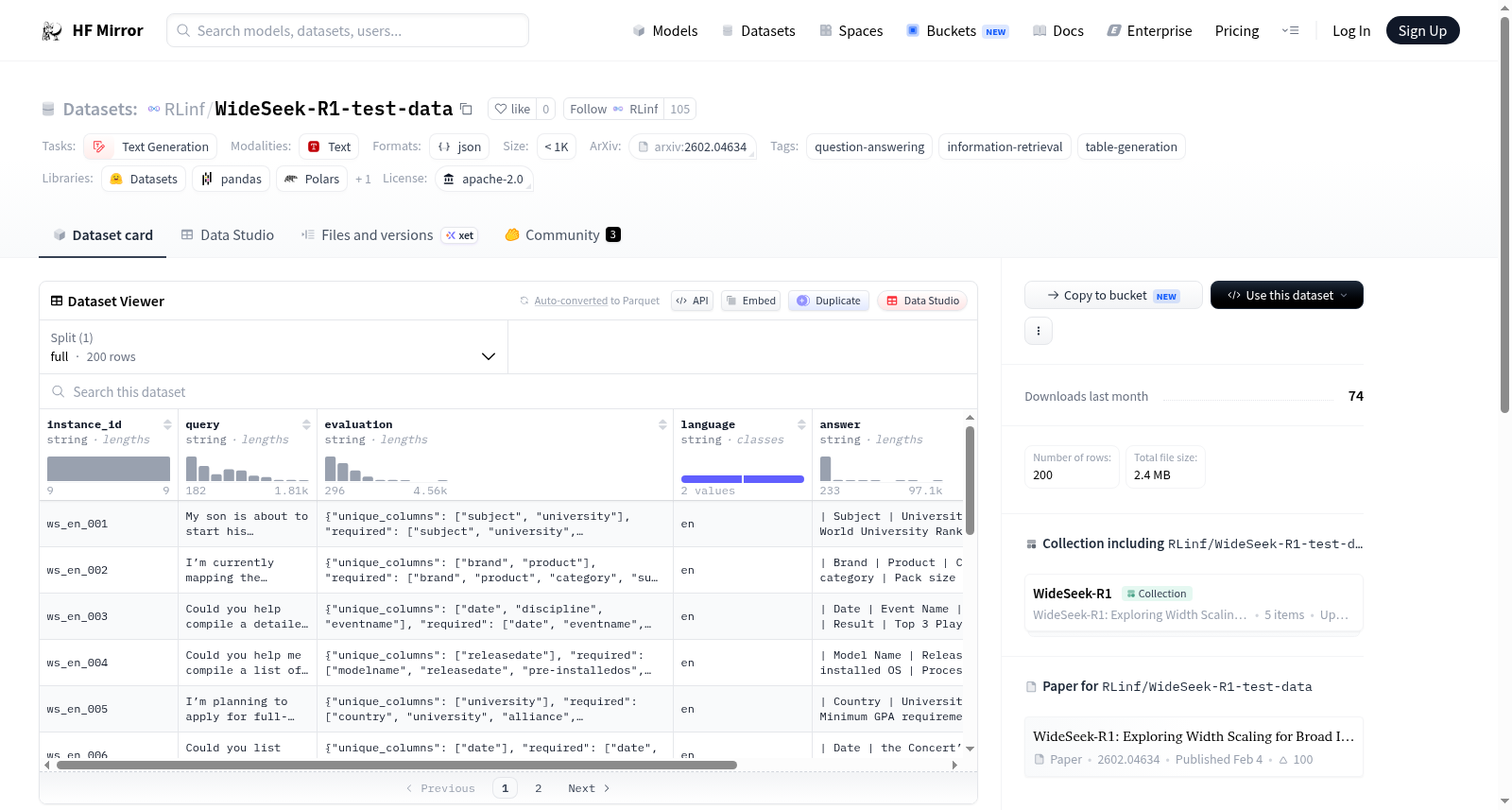The width and height of the screenshot is (1512, 810).
Task: Open the Text modality tag
Action: tap(329, 146)
